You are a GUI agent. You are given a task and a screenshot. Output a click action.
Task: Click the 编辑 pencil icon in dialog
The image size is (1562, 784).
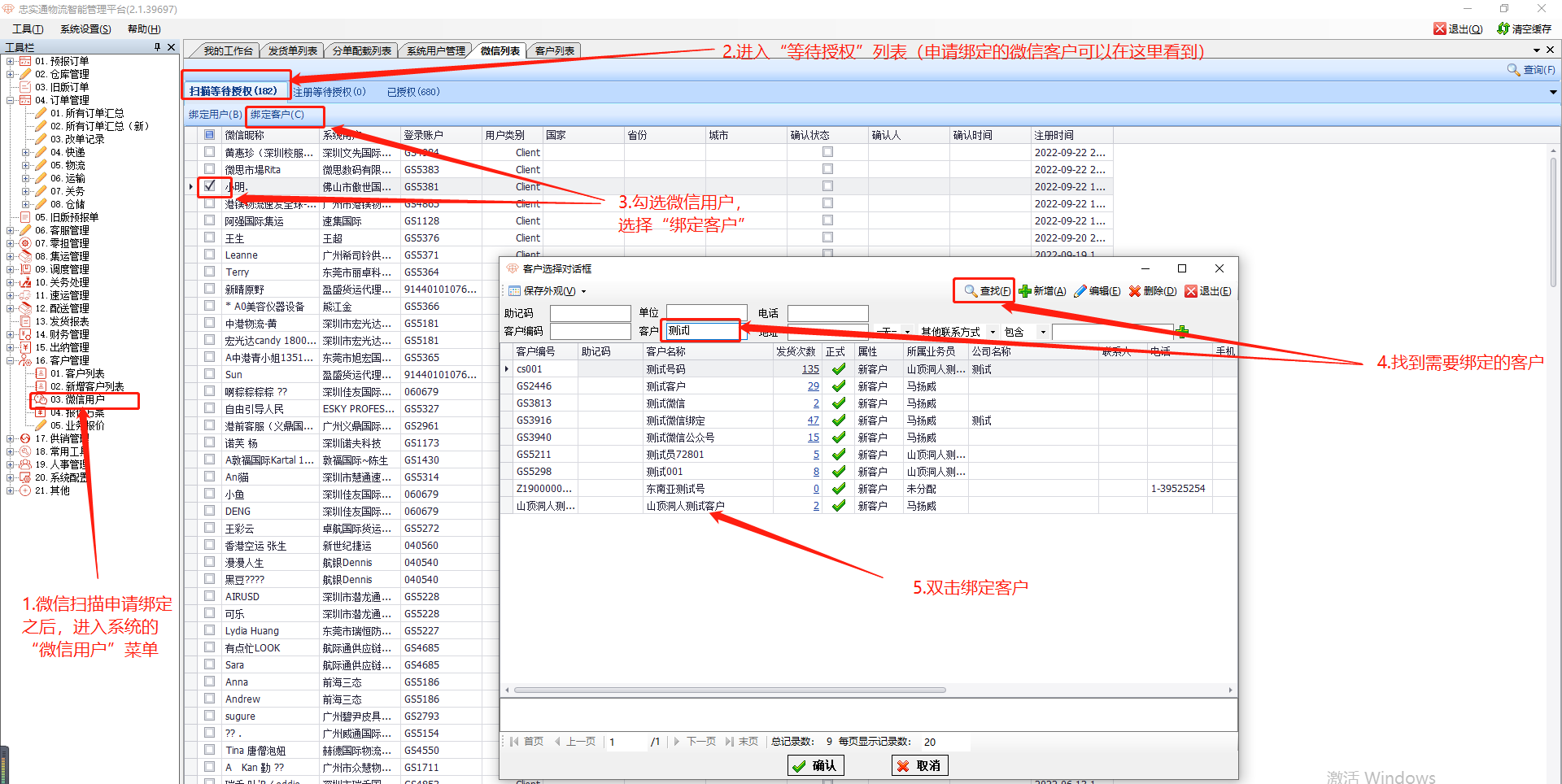tap(1080, 291)
